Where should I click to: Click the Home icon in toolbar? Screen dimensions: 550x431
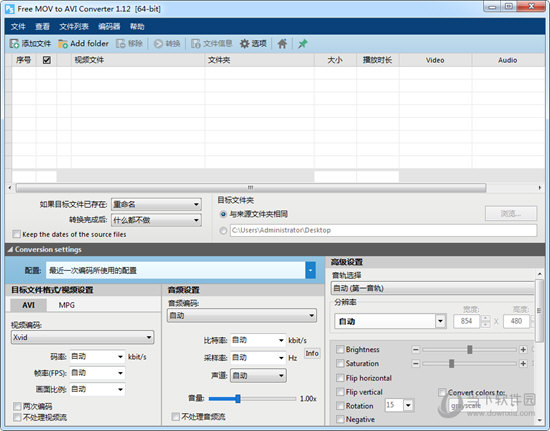pyautogui.click(x=282, y=43)
